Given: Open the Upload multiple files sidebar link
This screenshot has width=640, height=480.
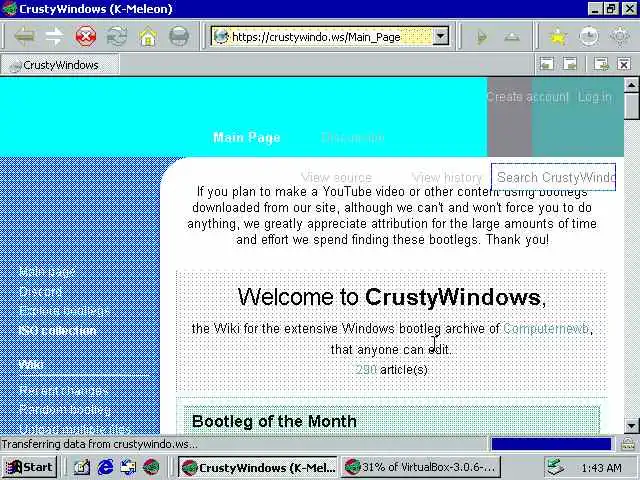Looking at the screenshot, I should (75, 429).
